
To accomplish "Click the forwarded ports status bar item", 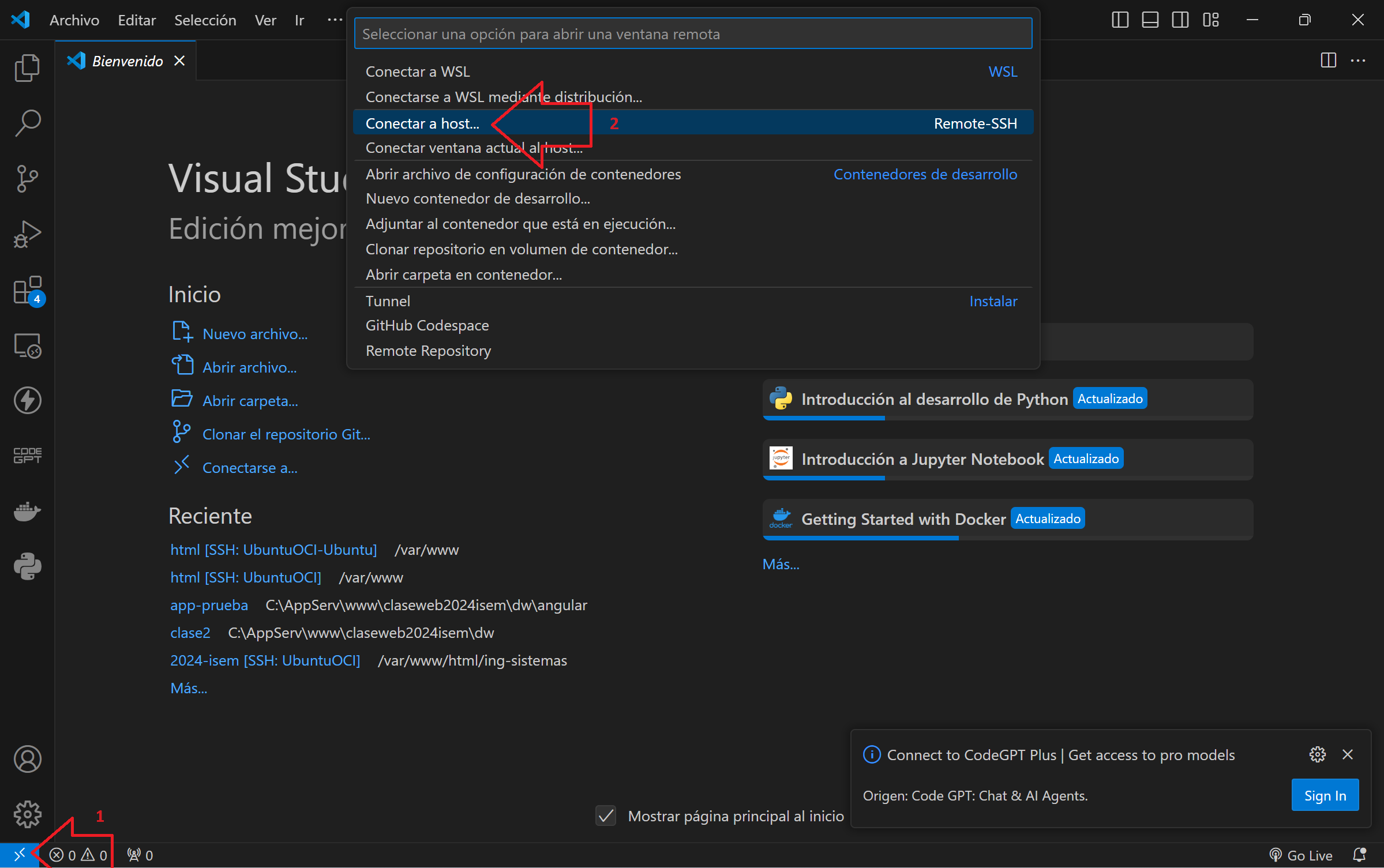I will [x=140, y=855].
